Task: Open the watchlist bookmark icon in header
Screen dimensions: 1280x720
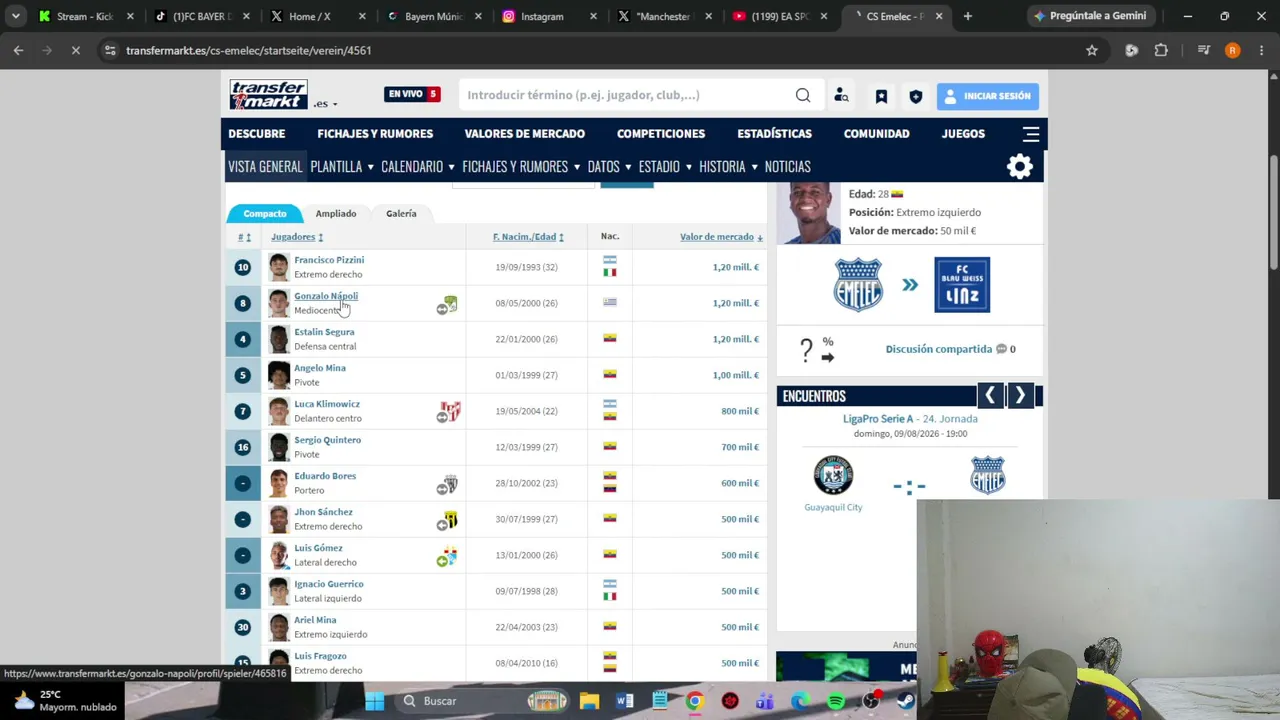Action: click(881, 96)
